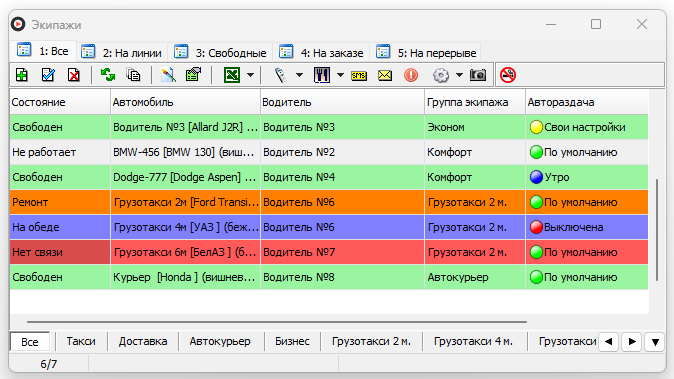Select bottom group tab Бизнес
Viewport: 674px width, 379px height.
(292, 341)
